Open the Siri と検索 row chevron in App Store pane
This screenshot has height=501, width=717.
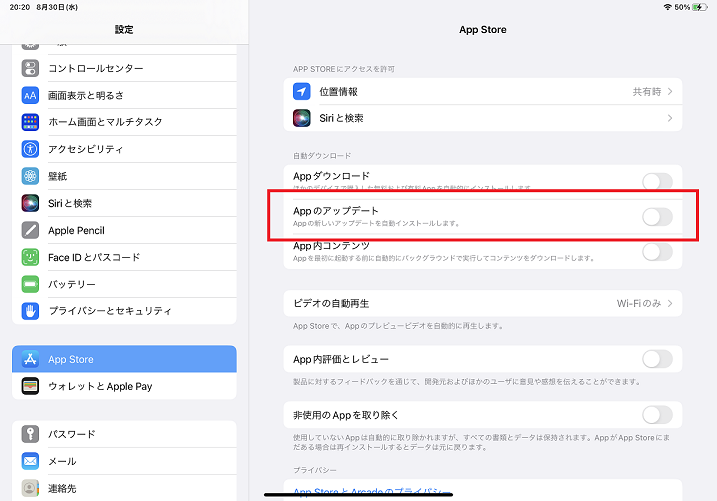(670, 118)
